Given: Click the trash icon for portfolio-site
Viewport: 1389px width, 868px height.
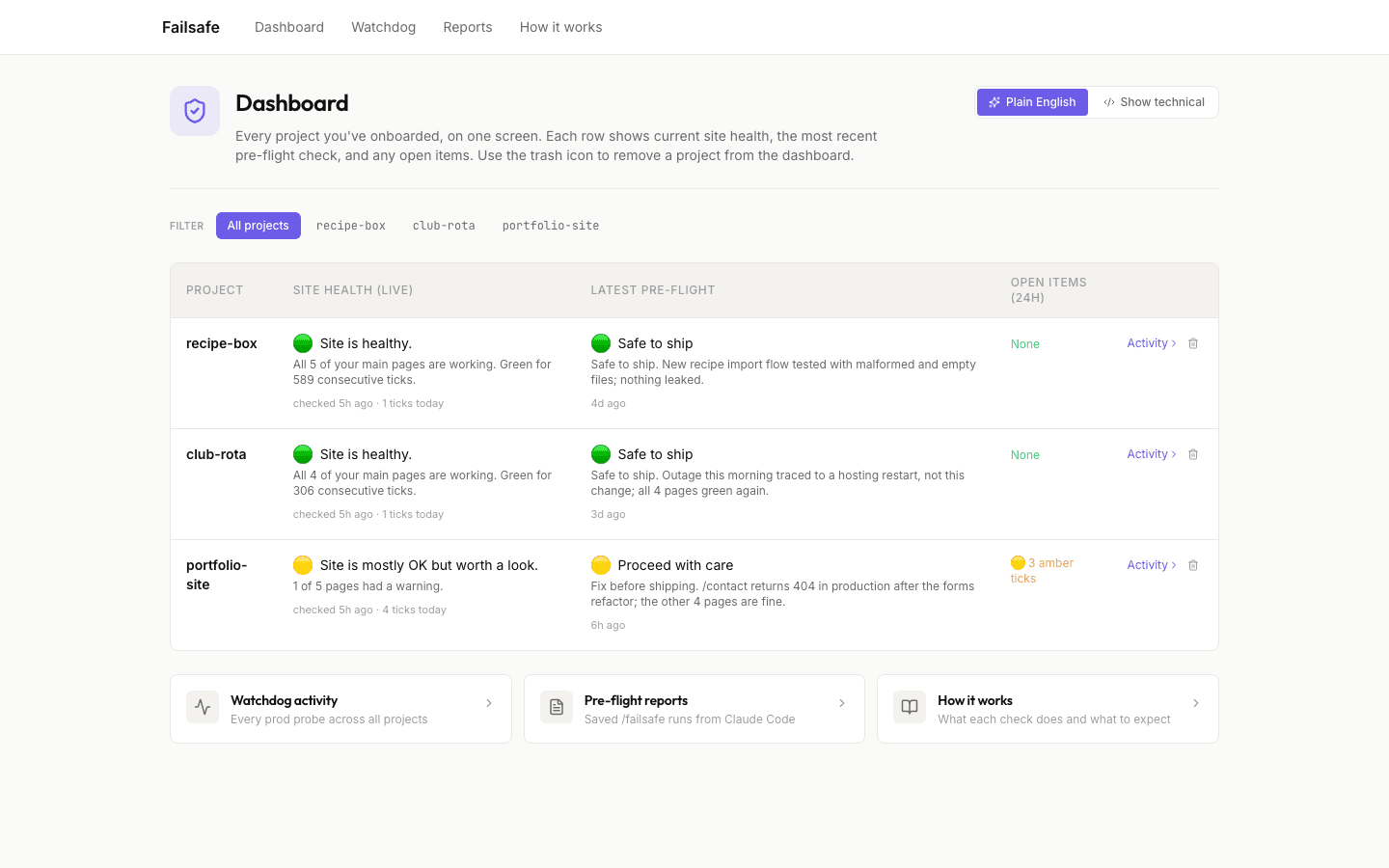Looking at the screenshot, I should tap(1193, 565).
